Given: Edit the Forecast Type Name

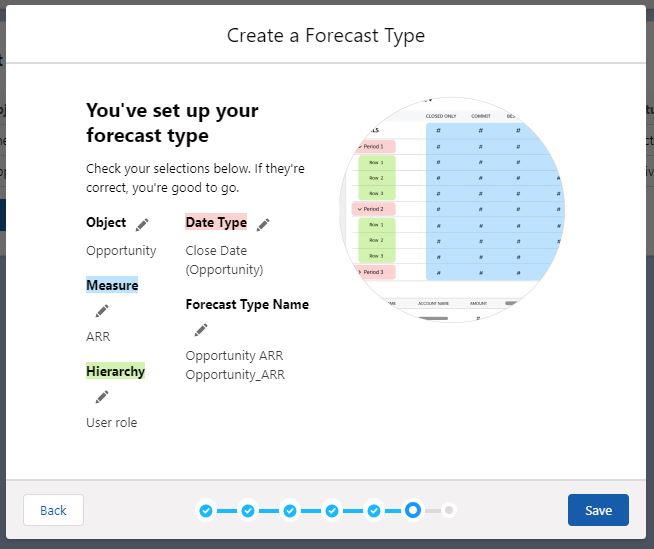Looking at the screenshot, I should click(201, 330).
